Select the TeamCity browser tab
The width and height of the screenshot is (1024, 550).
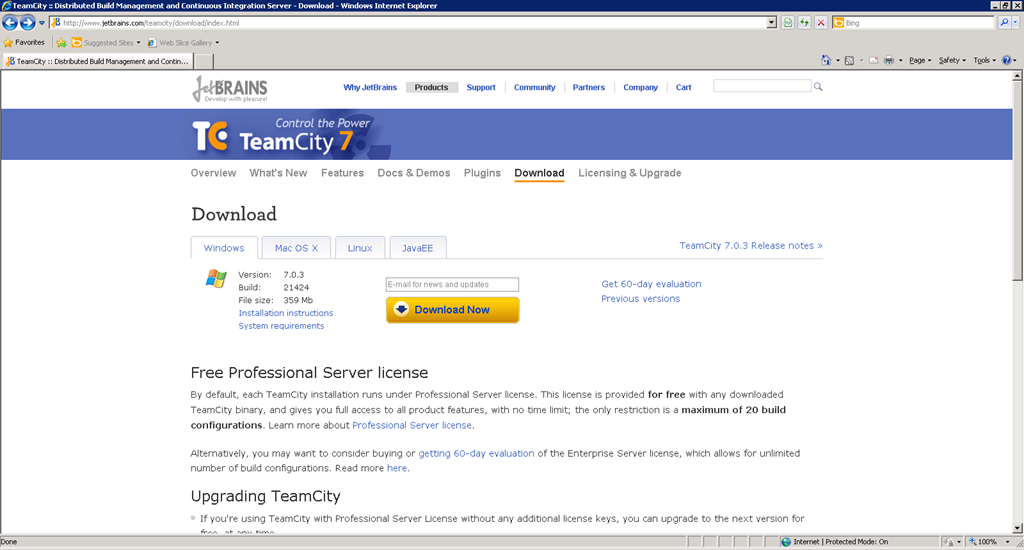pos(97,61)
